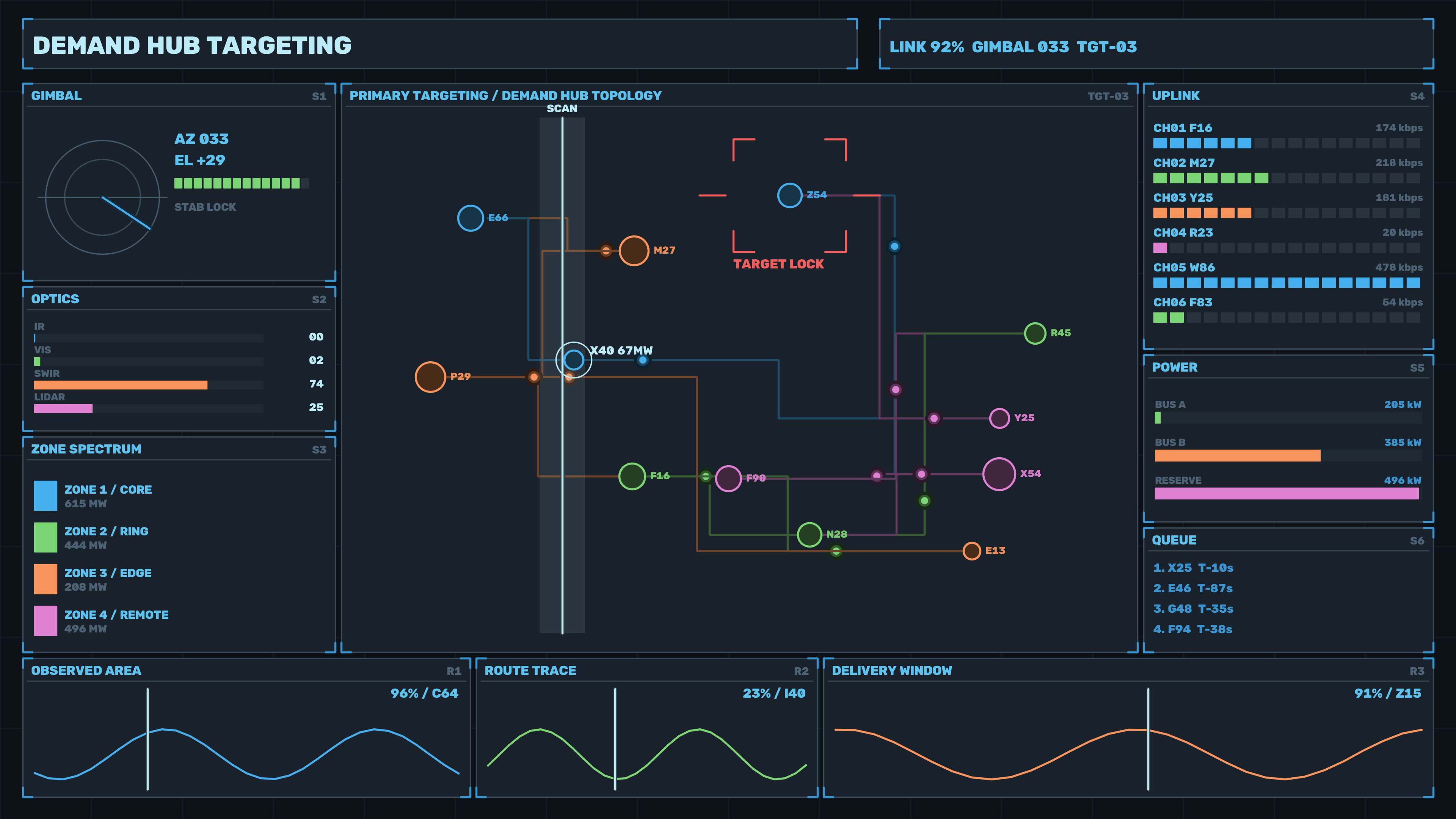Click the F90 pink node
The width and height of the screenshot is (1456, 819).
728,479
